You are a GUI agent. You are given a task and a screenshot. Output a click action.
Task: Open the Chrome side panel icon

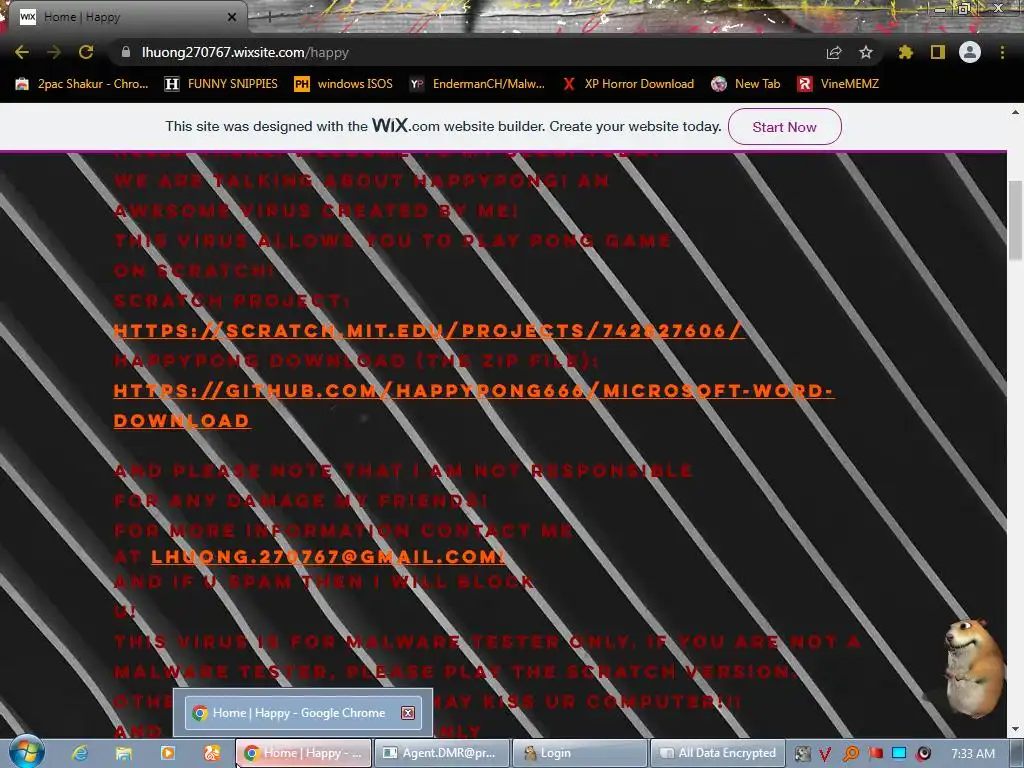(938, 52)
